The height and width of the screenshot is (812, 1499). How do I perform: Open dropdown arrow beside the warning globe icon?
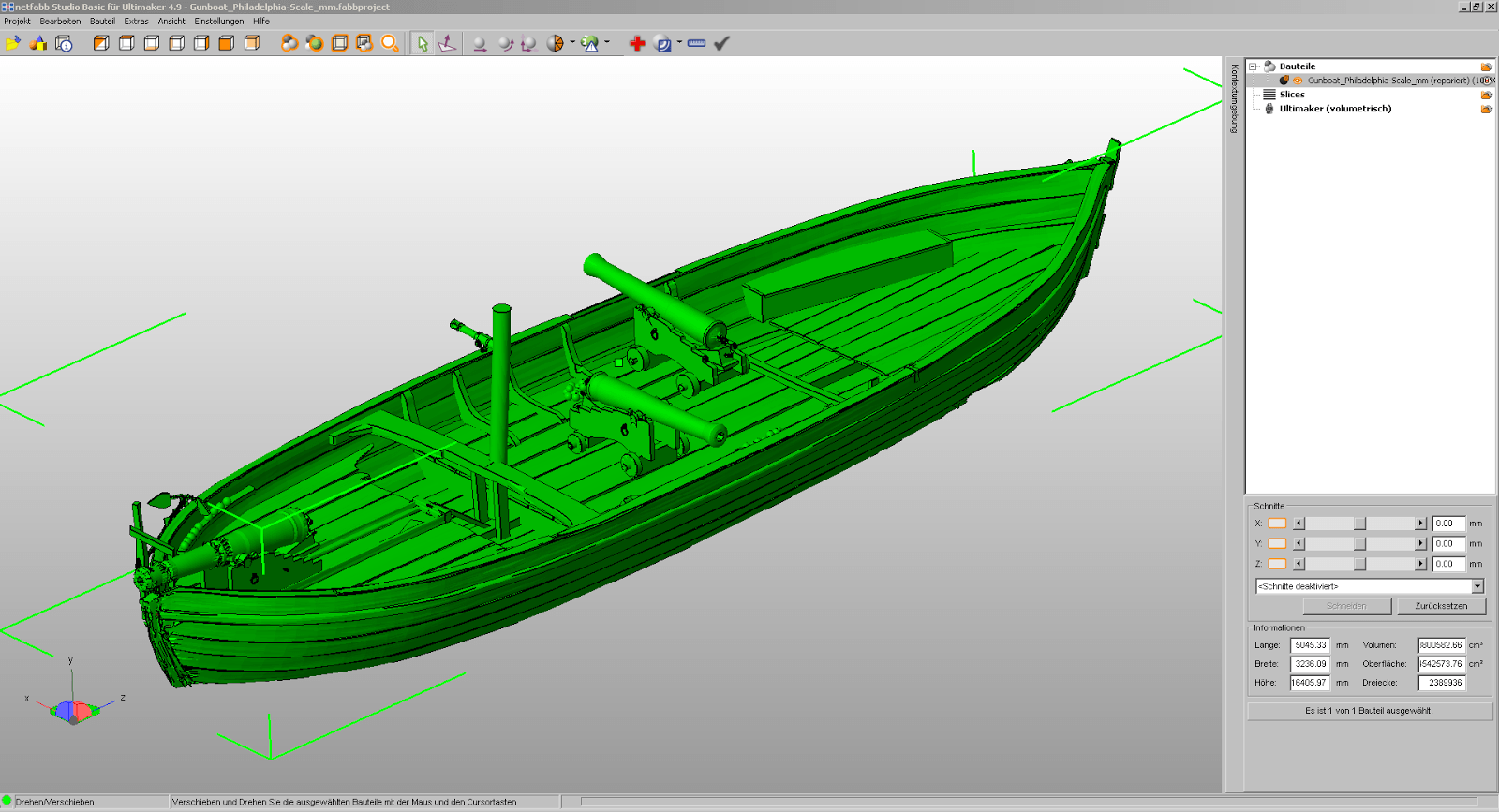(x=607, y=42)
